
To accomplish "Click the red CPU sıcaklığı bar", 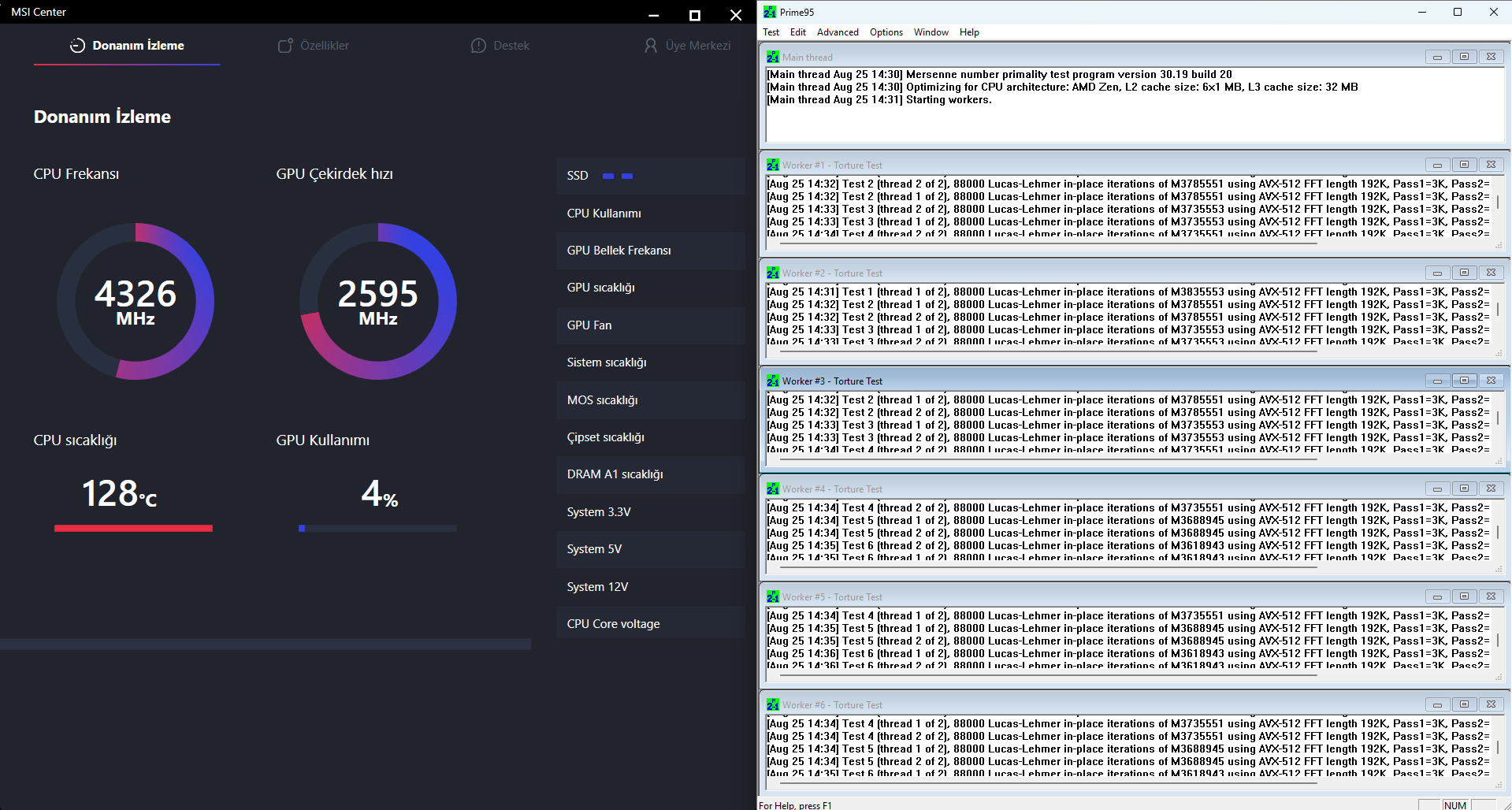I will 133,528.
